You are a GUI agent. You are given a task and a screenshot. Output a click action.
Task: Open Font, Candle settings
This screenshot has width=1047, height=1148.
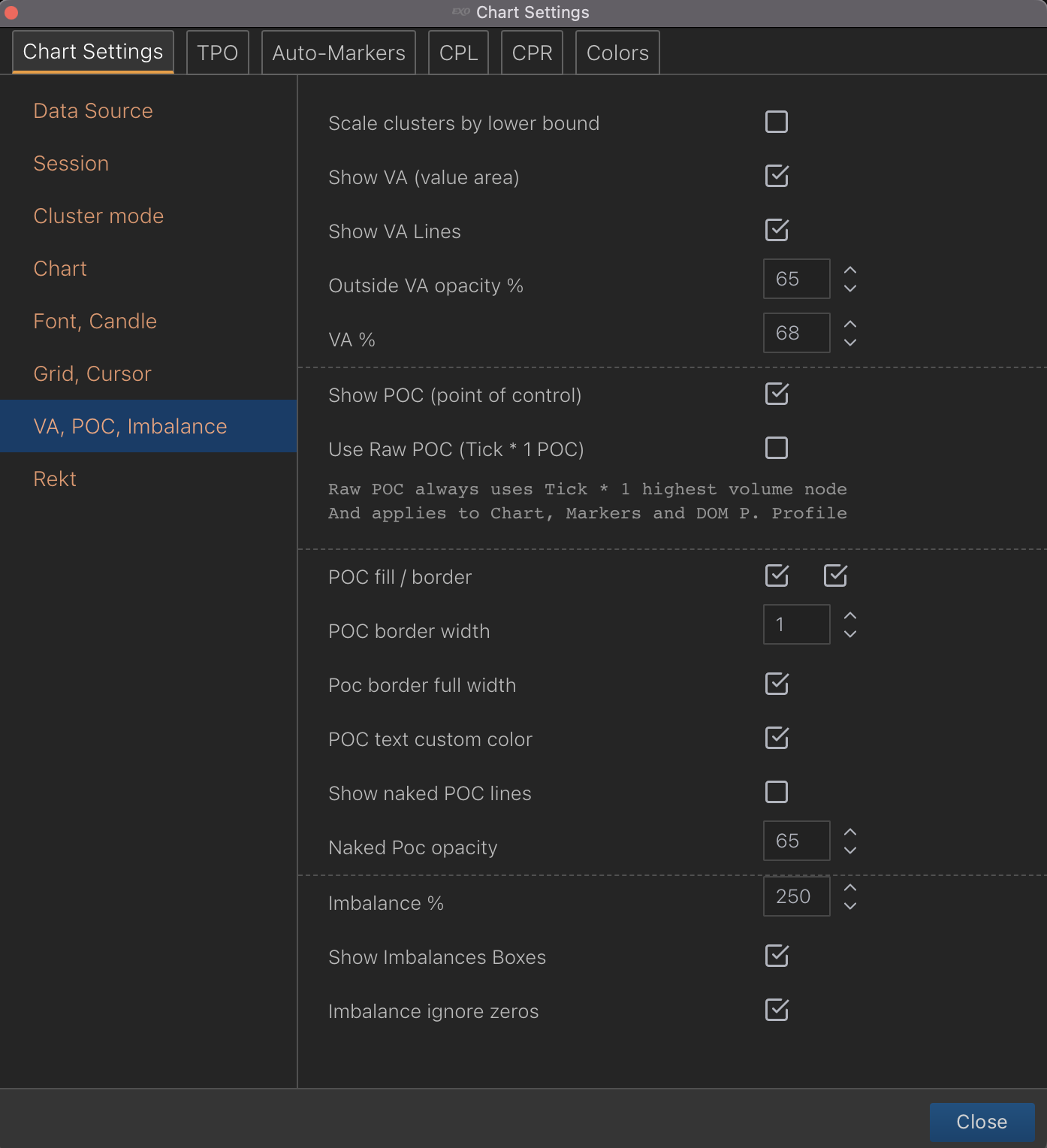(x=149, y=321)
